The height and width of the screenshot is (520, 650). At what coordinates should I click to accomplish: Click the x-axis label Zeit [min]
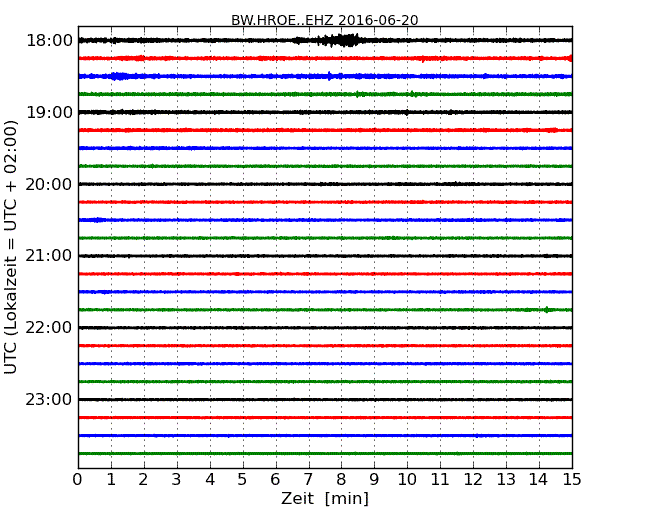[x=325, y=498]
